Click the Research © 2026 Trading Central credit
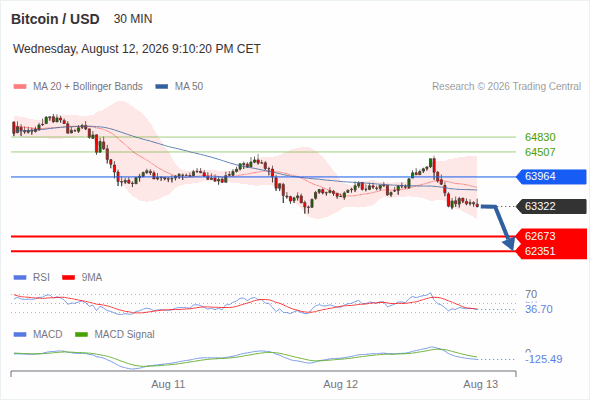 (506, 87)
